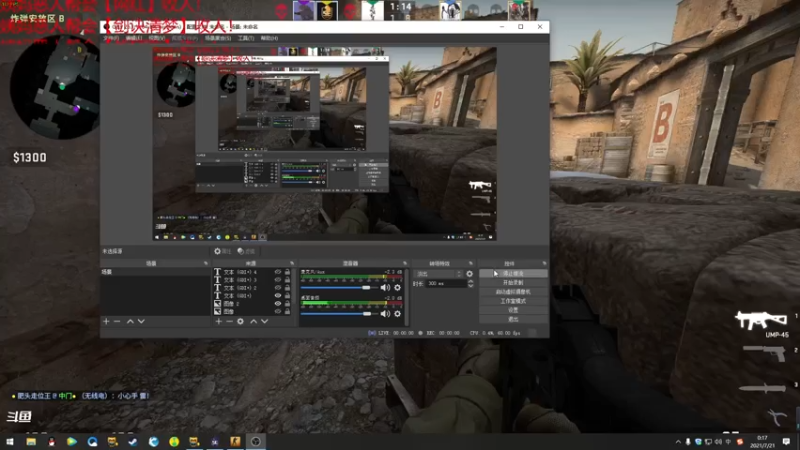Mute the 麦克风/Aux speaker icon
This screenshot has width=800, height=450.
(x=385, y=288)
